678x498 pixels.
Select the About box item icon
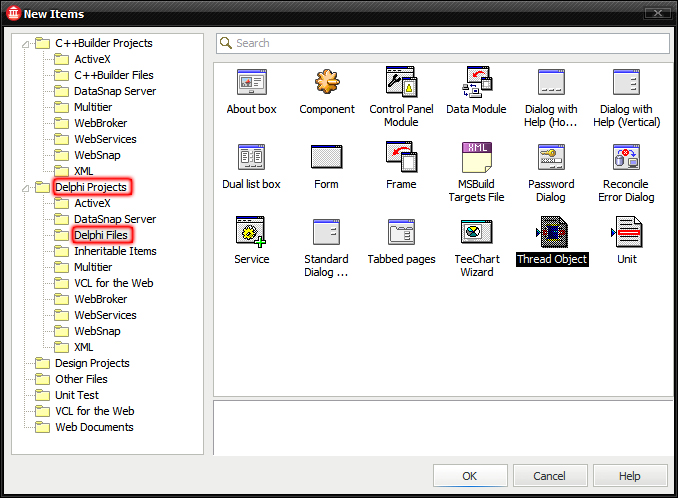252,82
